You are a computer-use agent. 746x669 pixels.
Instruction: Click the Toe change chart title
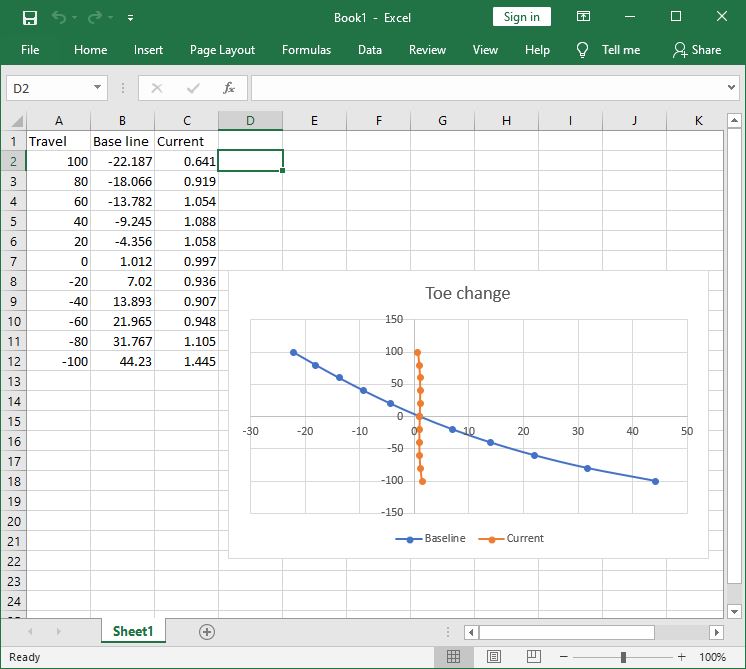(x=467, y=293)
